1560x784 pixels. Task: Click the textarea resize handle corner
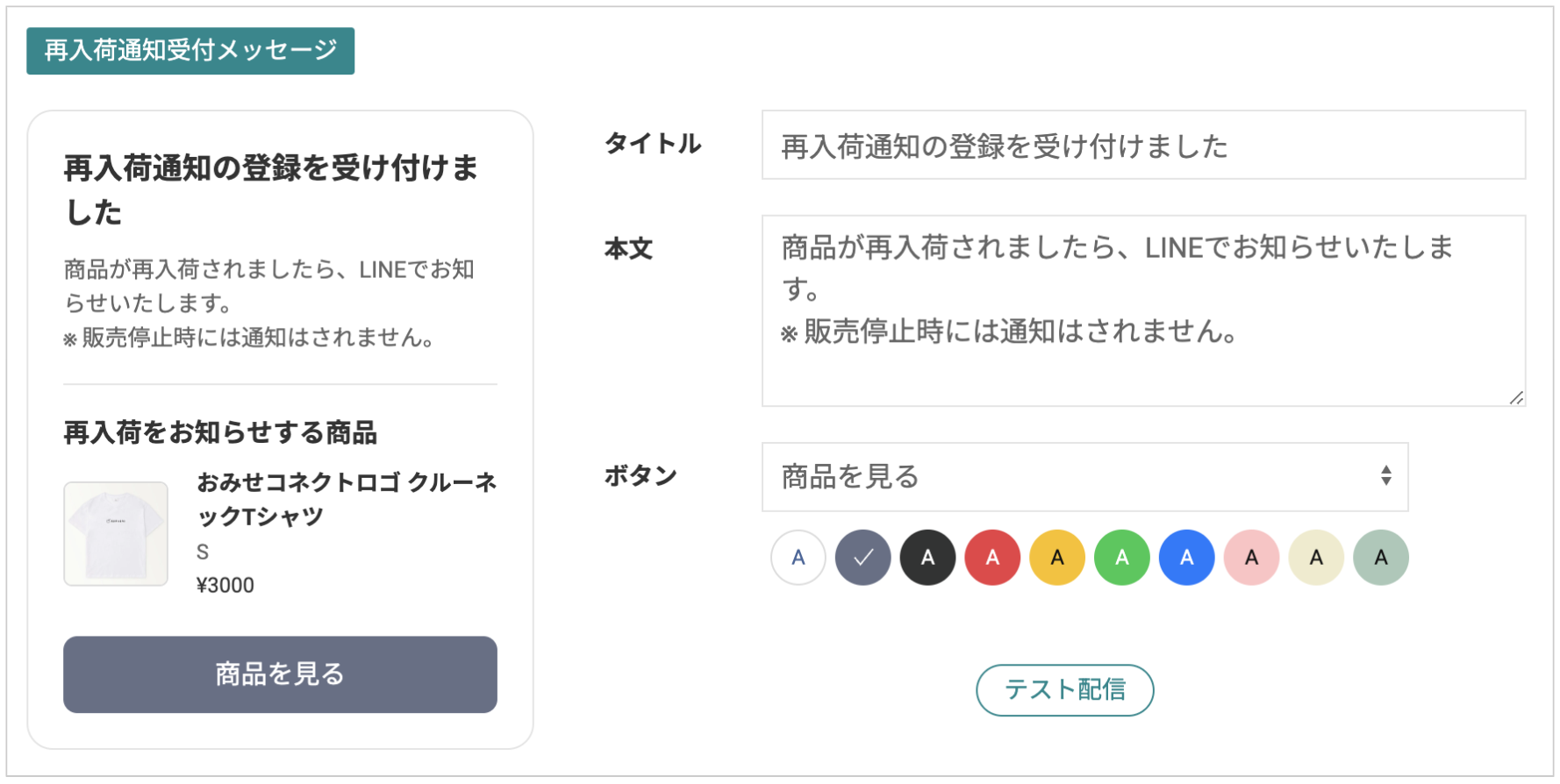(1516, 397)
